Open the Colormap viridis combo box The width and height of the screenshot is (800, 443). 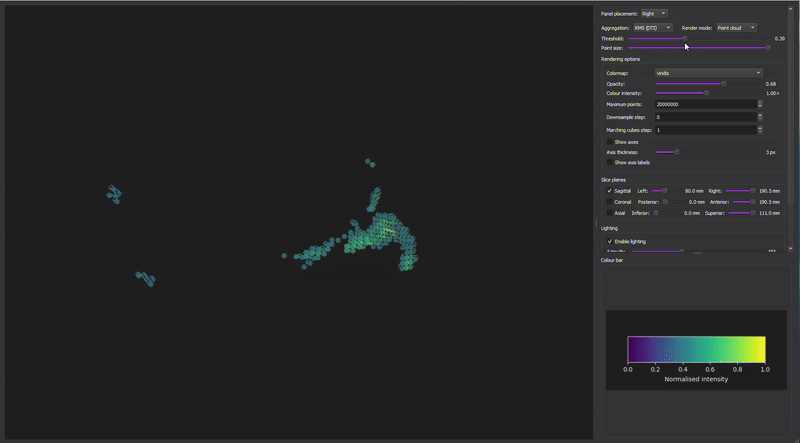pos(708,73)
